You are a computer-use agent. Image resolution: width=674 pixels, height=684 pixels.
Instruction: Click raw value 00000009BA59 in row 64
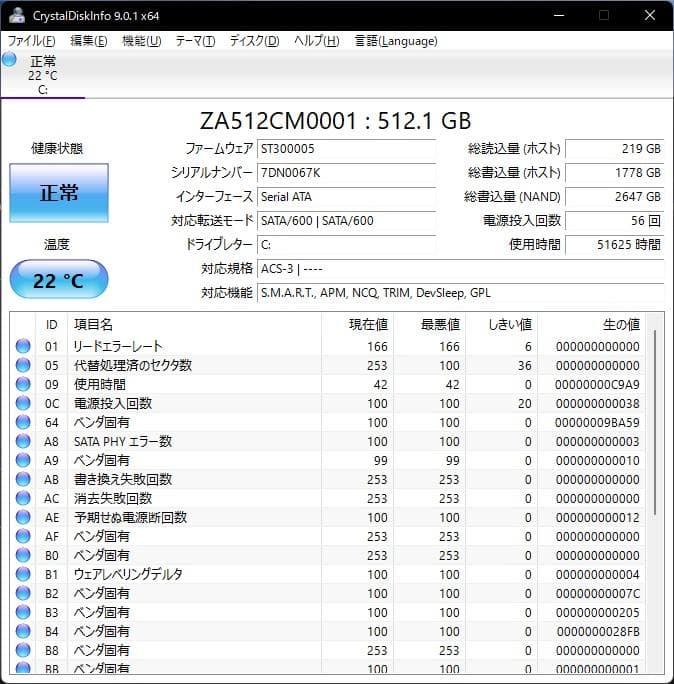(x=597, y=423)
